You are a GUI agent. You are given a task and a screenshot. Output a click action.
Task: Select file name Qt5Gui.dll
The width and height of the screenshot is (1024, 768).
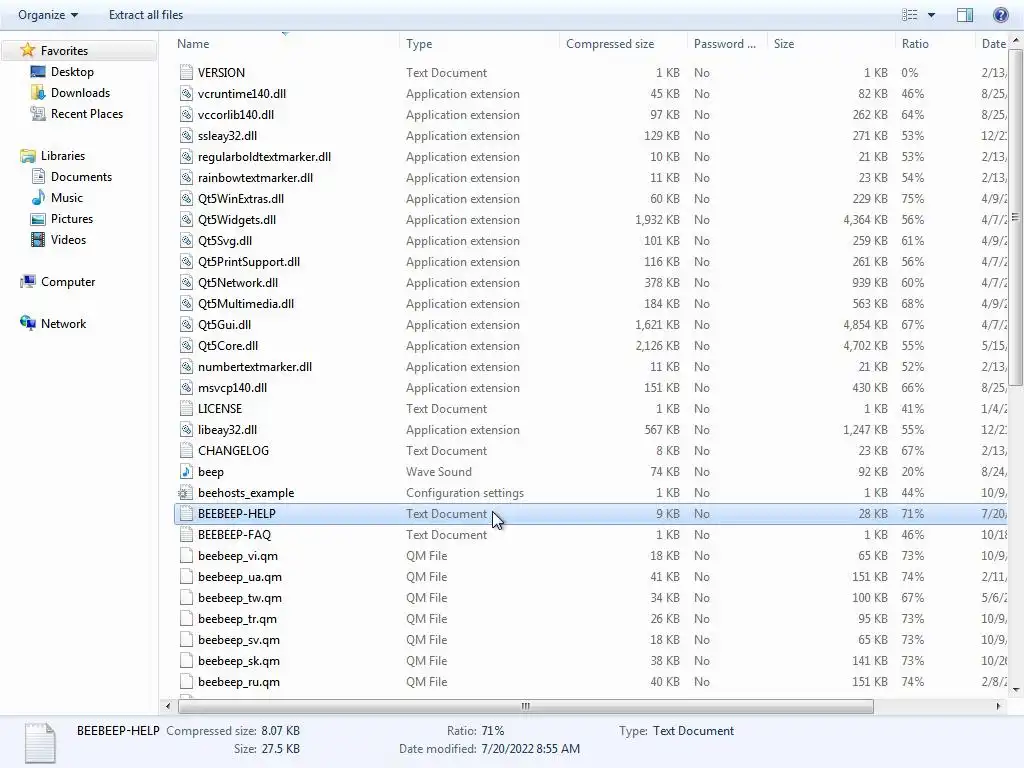pos(224,325)
